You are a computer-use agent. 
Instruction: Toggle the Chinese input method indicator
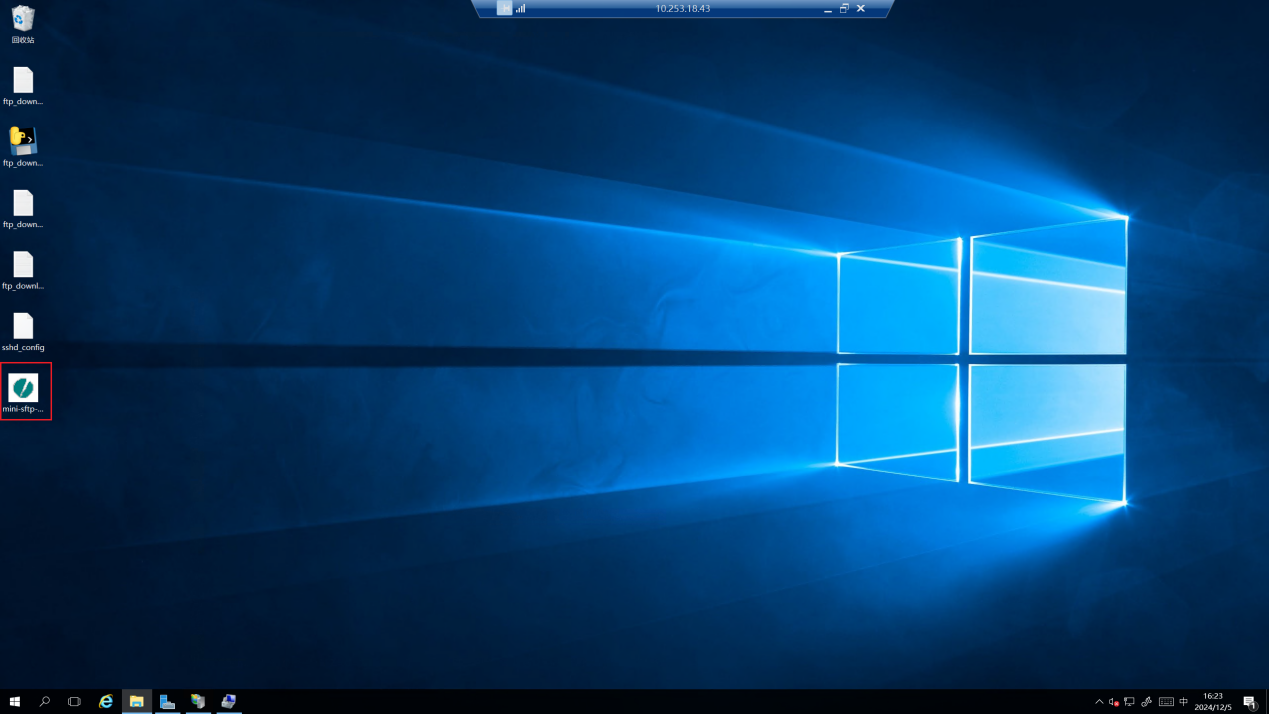pyautogui.click(x=1184, y=702)
